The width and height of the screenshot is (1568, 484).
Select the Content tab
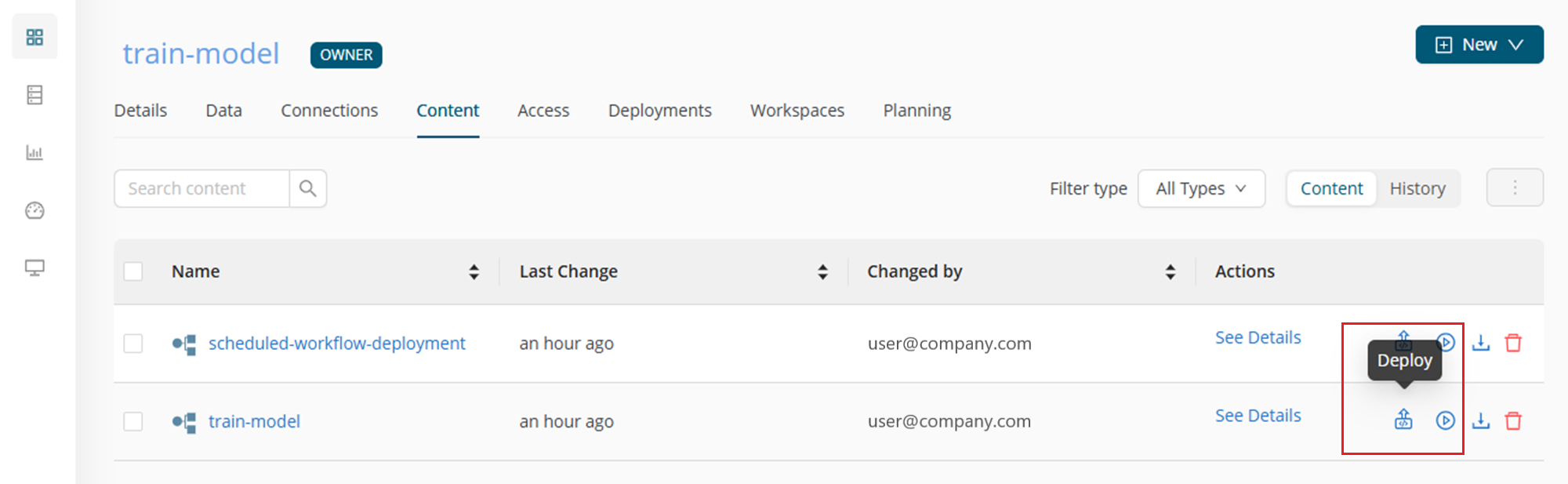[448, 111]
